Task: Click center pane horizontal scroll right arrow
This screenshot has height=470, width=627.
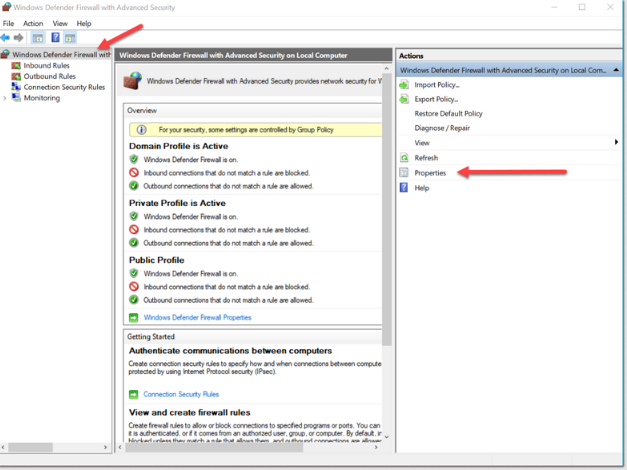Action: 375,447
